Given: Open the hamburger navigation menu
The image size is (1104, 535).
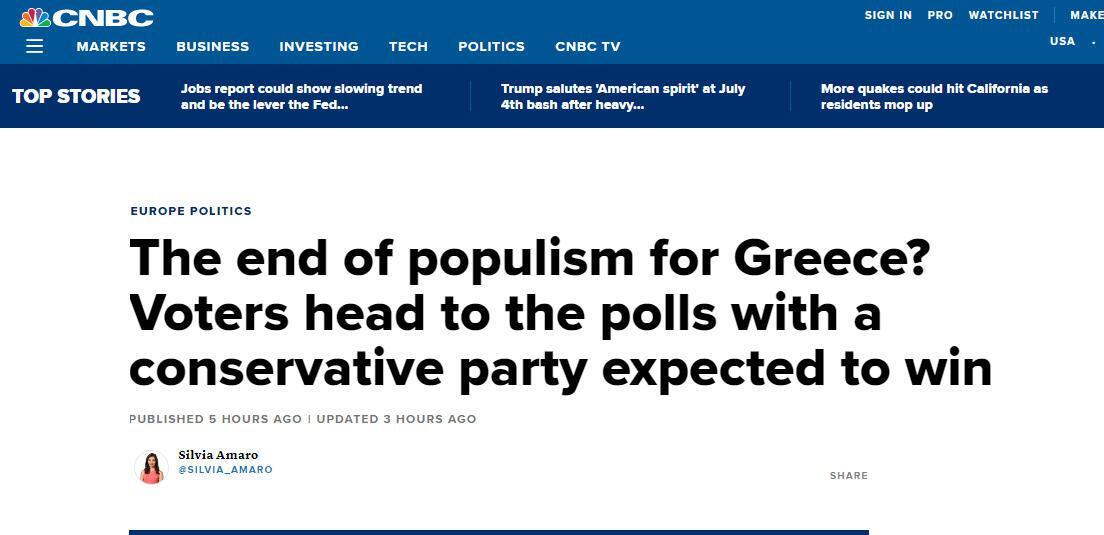Looking at the screenshot, I should 34,46.
